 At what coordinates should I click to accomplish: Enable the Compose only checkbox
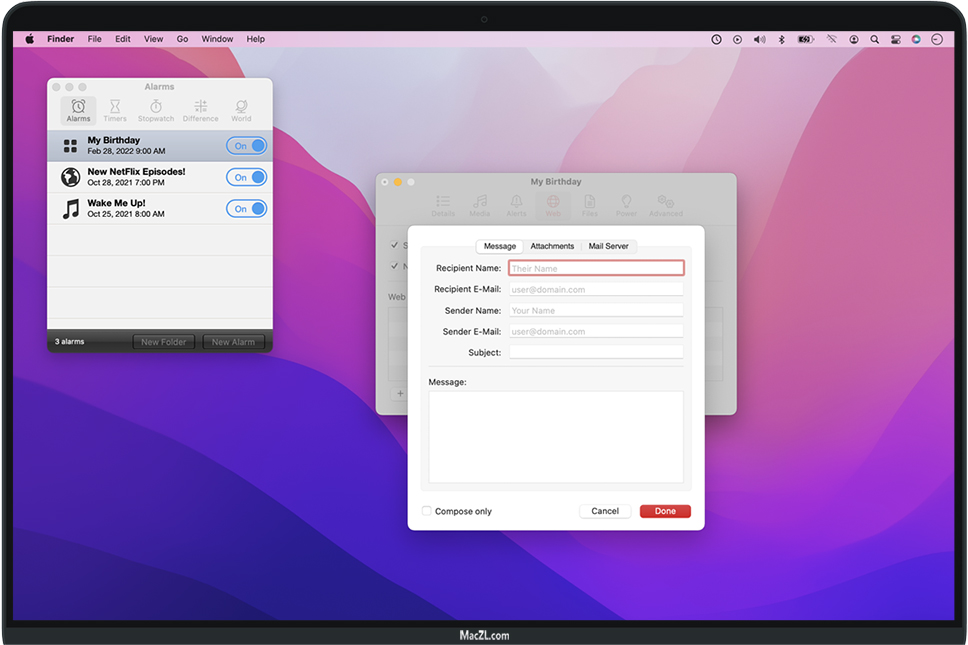tap(427, 511)
